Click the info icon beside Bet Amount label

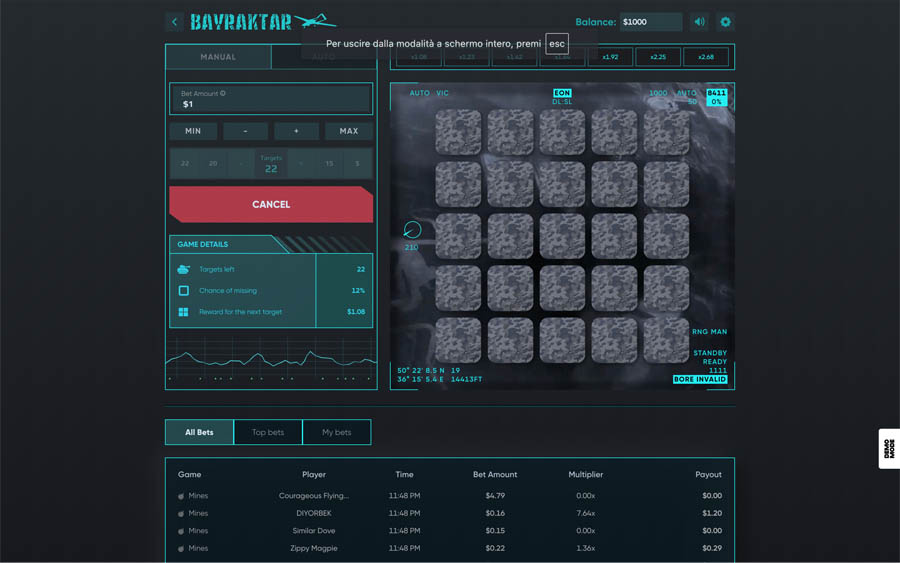[223, 94]
